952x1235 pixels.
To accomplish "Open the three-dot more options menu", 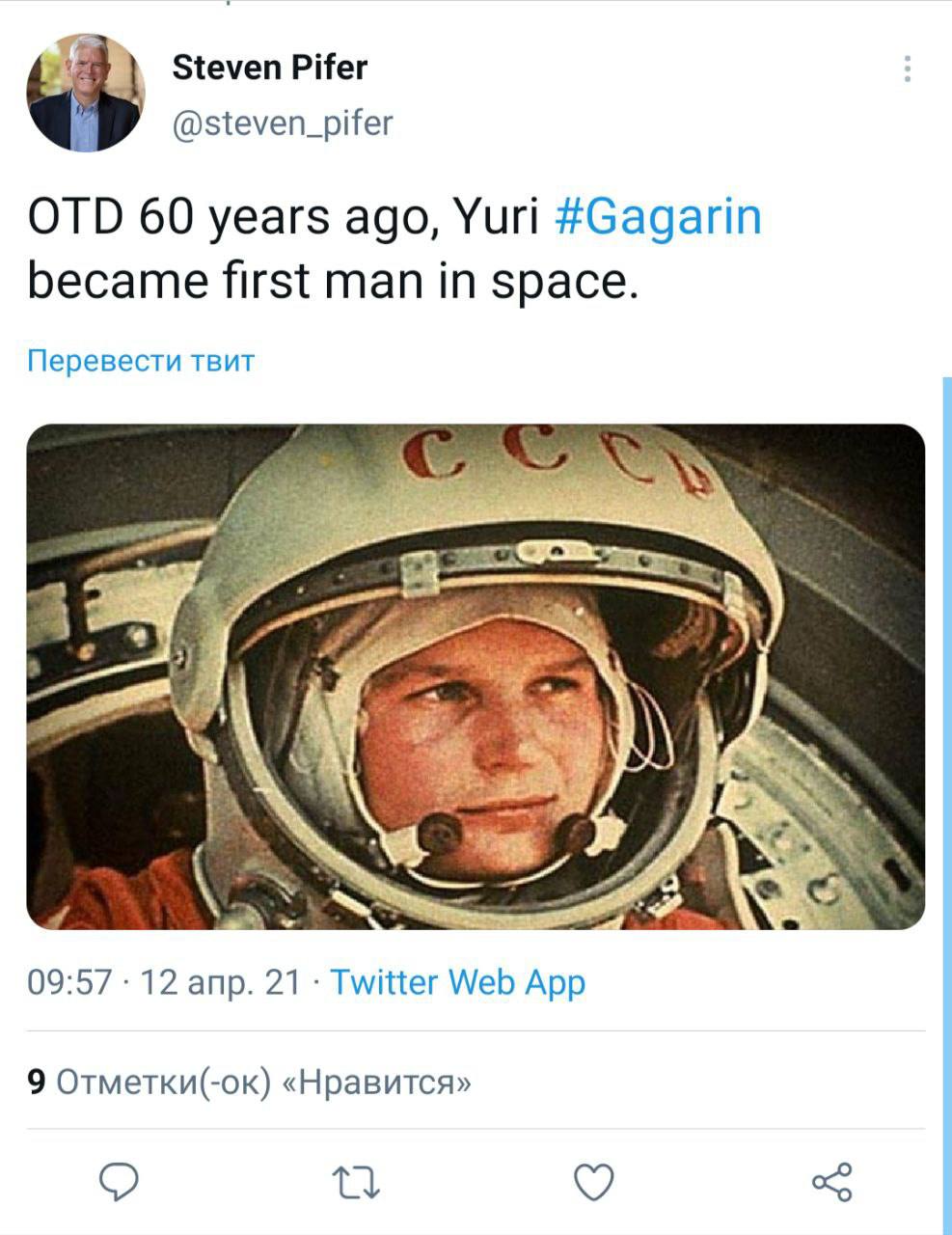I will coord(907,69).
